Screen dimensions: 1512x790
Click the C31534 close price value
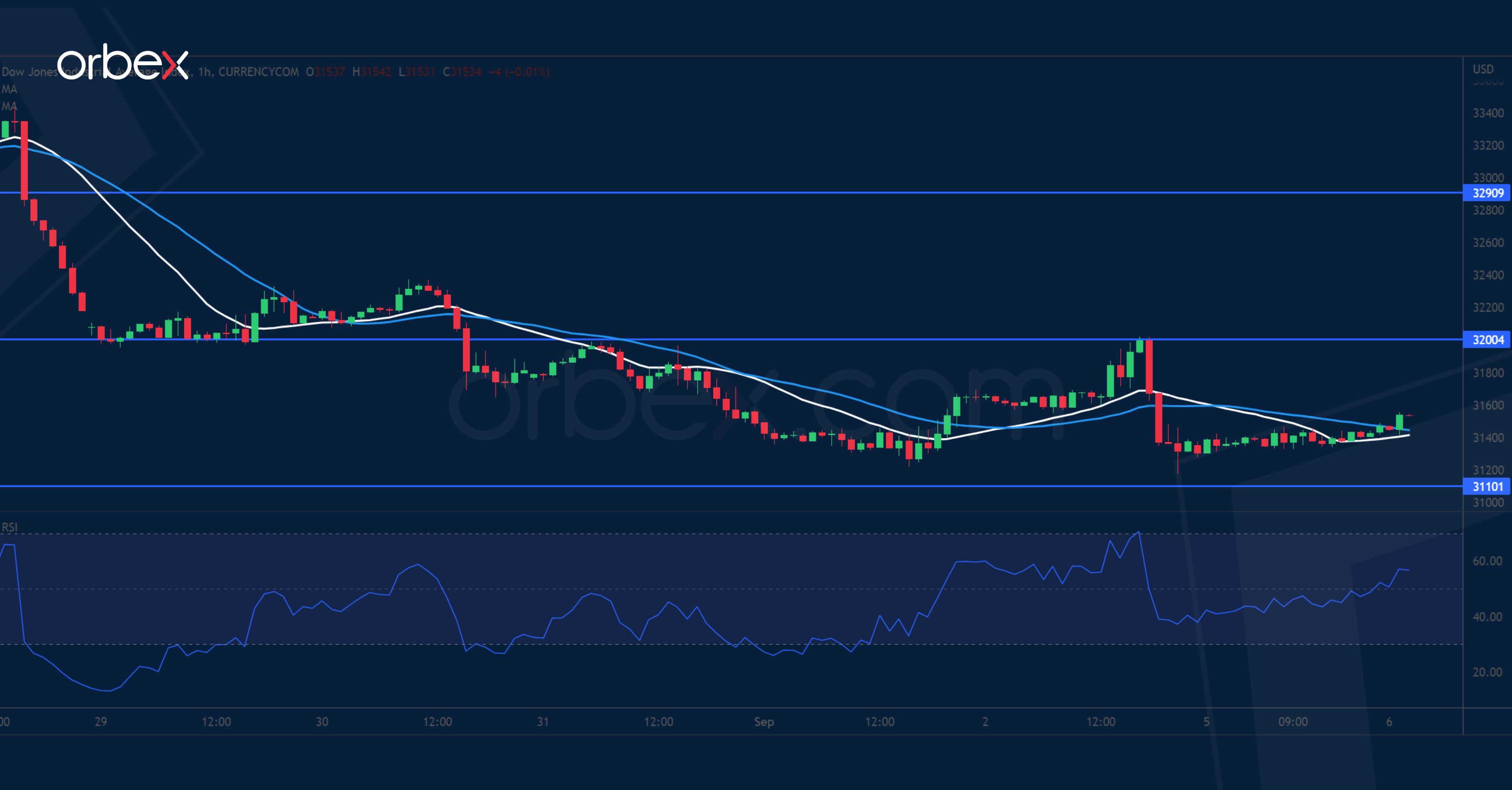tap(462, 72)
